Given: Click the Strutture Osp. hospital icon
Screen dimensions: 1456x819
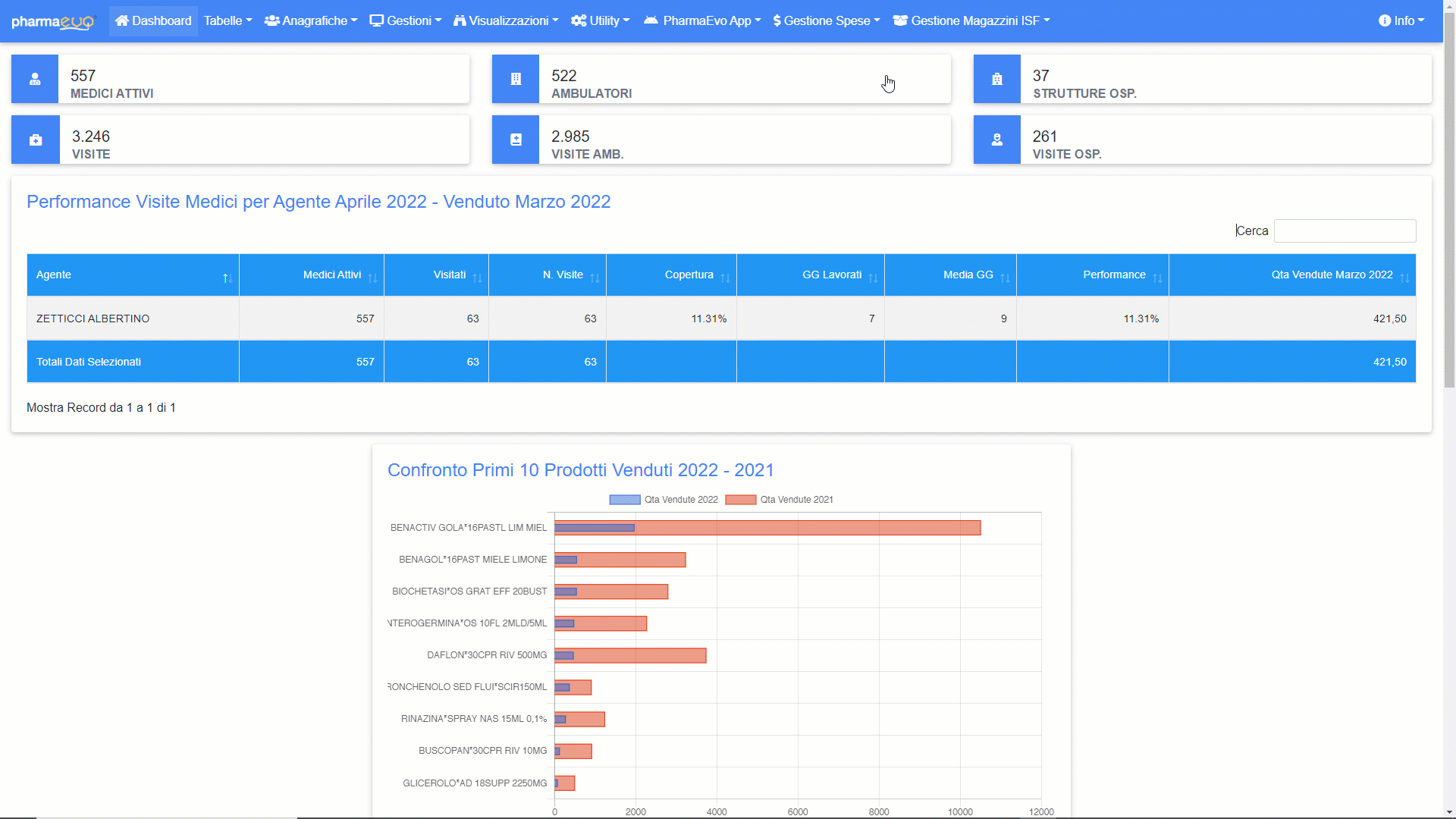Looking at the screenshot, I should [996, 79].
